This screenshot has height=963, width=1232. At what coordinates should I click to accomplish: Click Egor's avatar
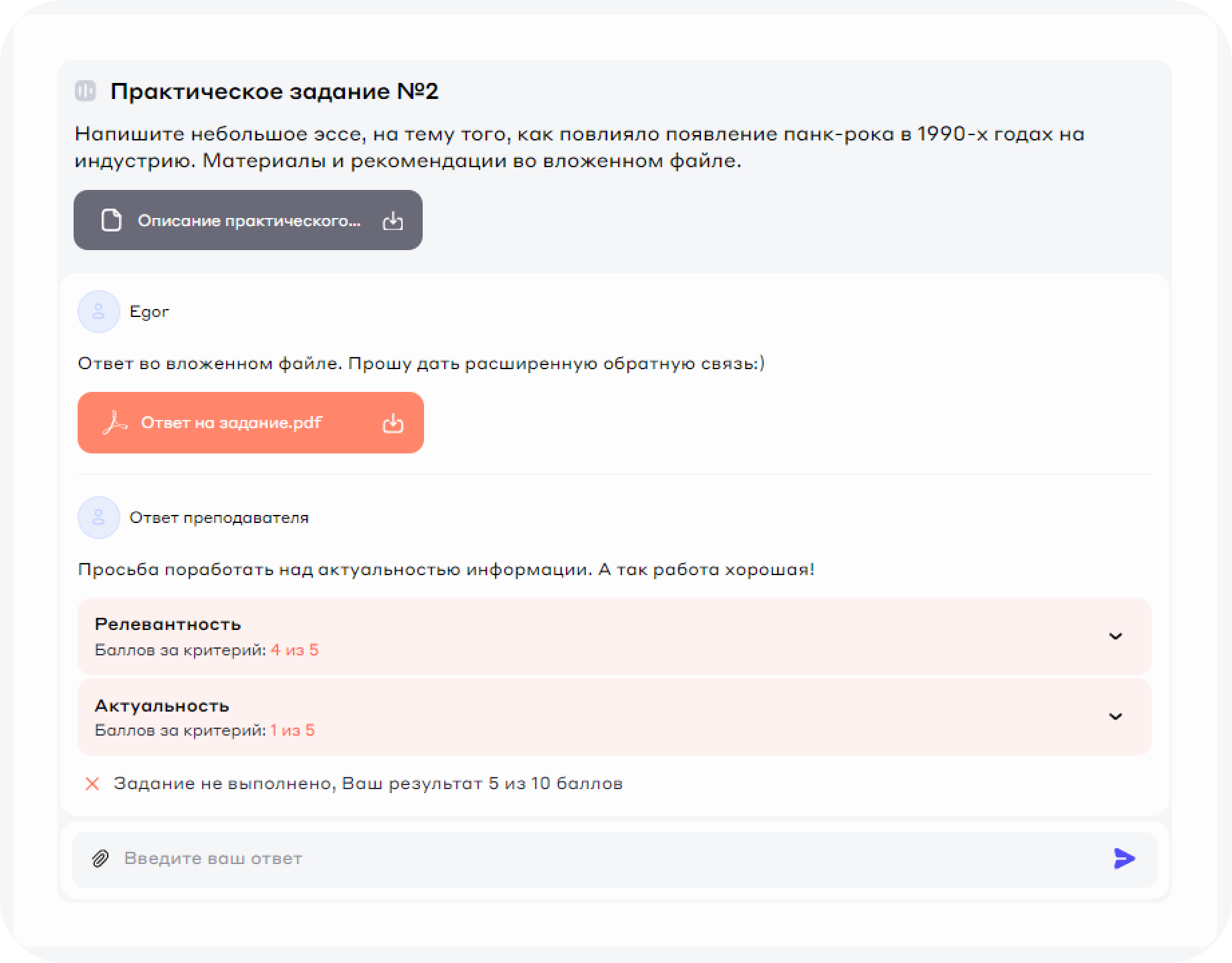(x=98, y=312)
